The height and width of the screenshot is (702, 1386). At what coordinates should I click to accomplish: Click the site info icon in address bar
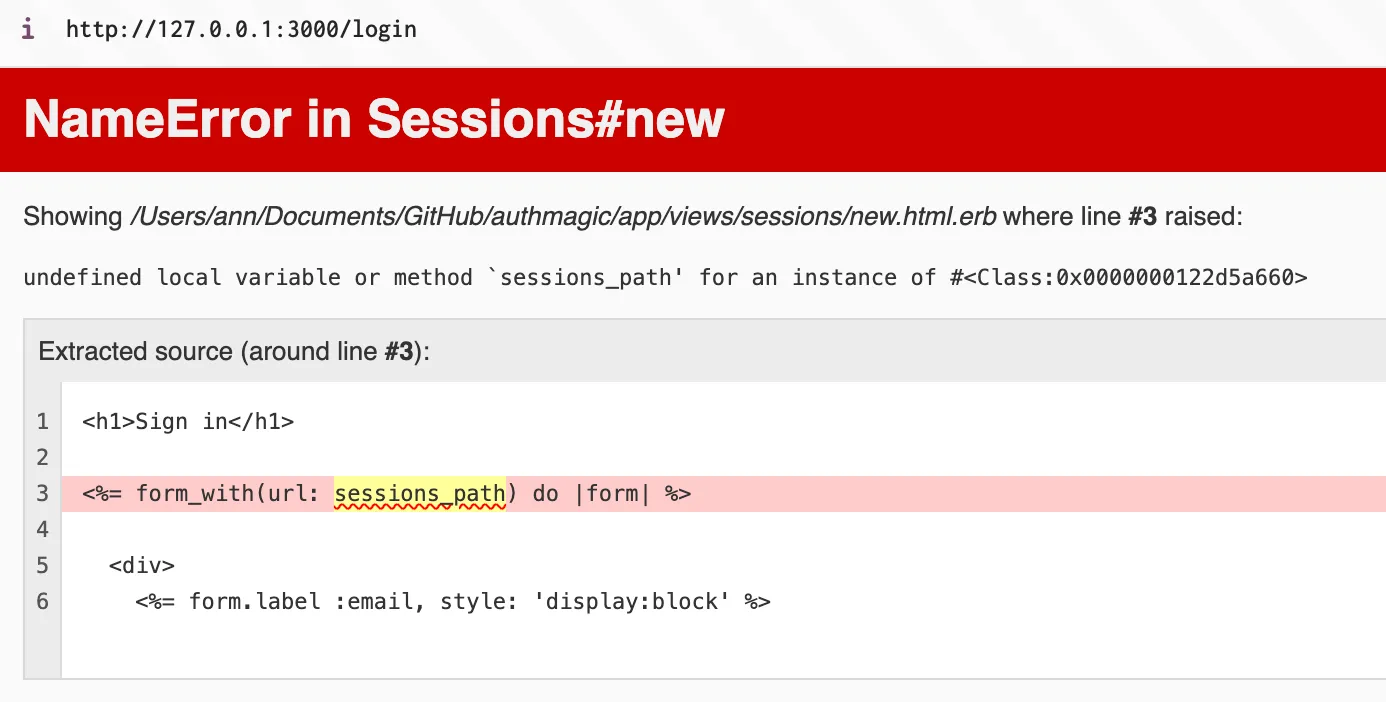28,29
